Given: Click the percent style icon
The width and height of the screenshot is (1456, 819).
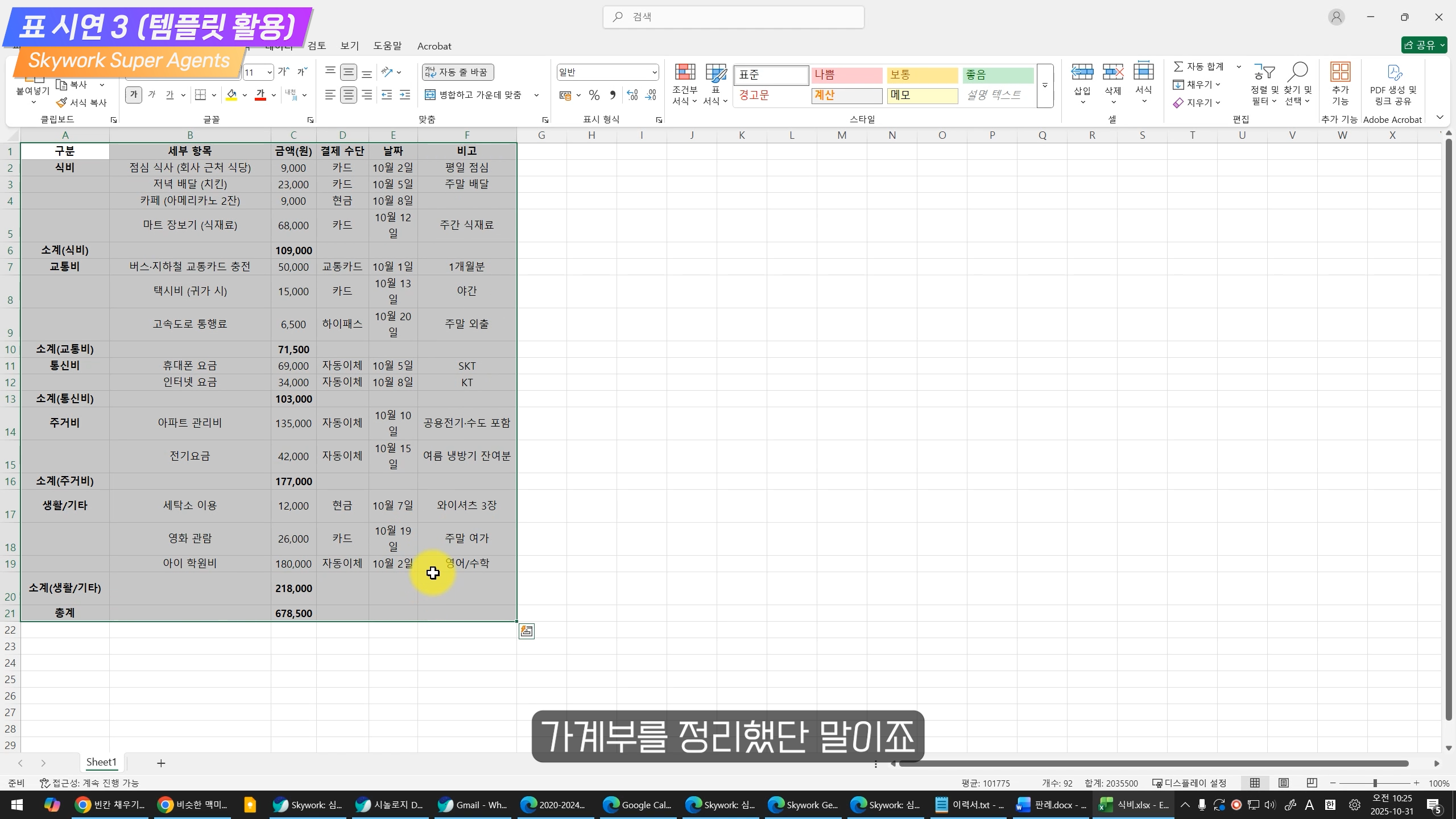Looking at the screenshot, I should coord(594,96).
